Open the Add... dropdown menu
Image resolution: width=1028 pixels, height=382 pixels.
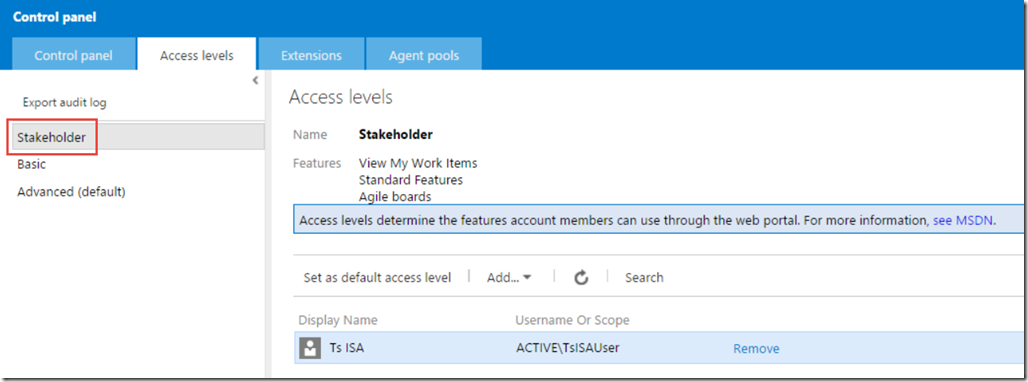[x=509, y=278]
